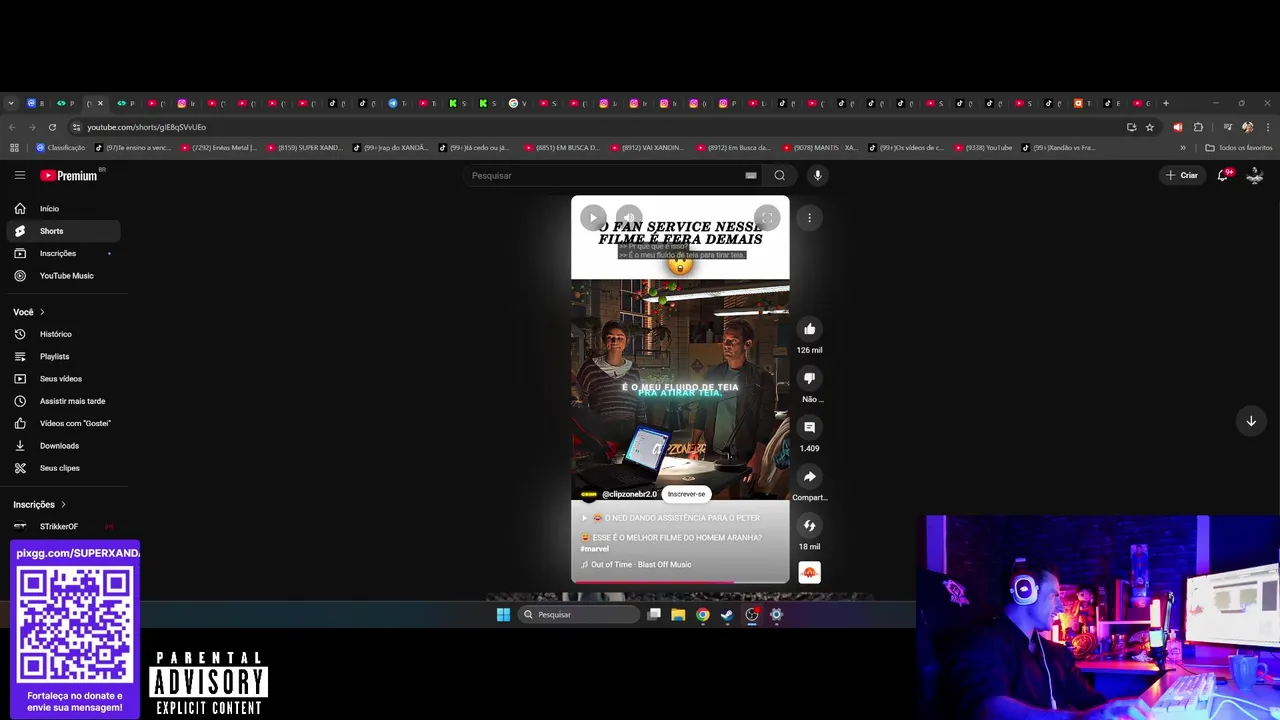Open Playlists in the sidebar
This screenshot has height=720, width=1280.
pos(64,357)
